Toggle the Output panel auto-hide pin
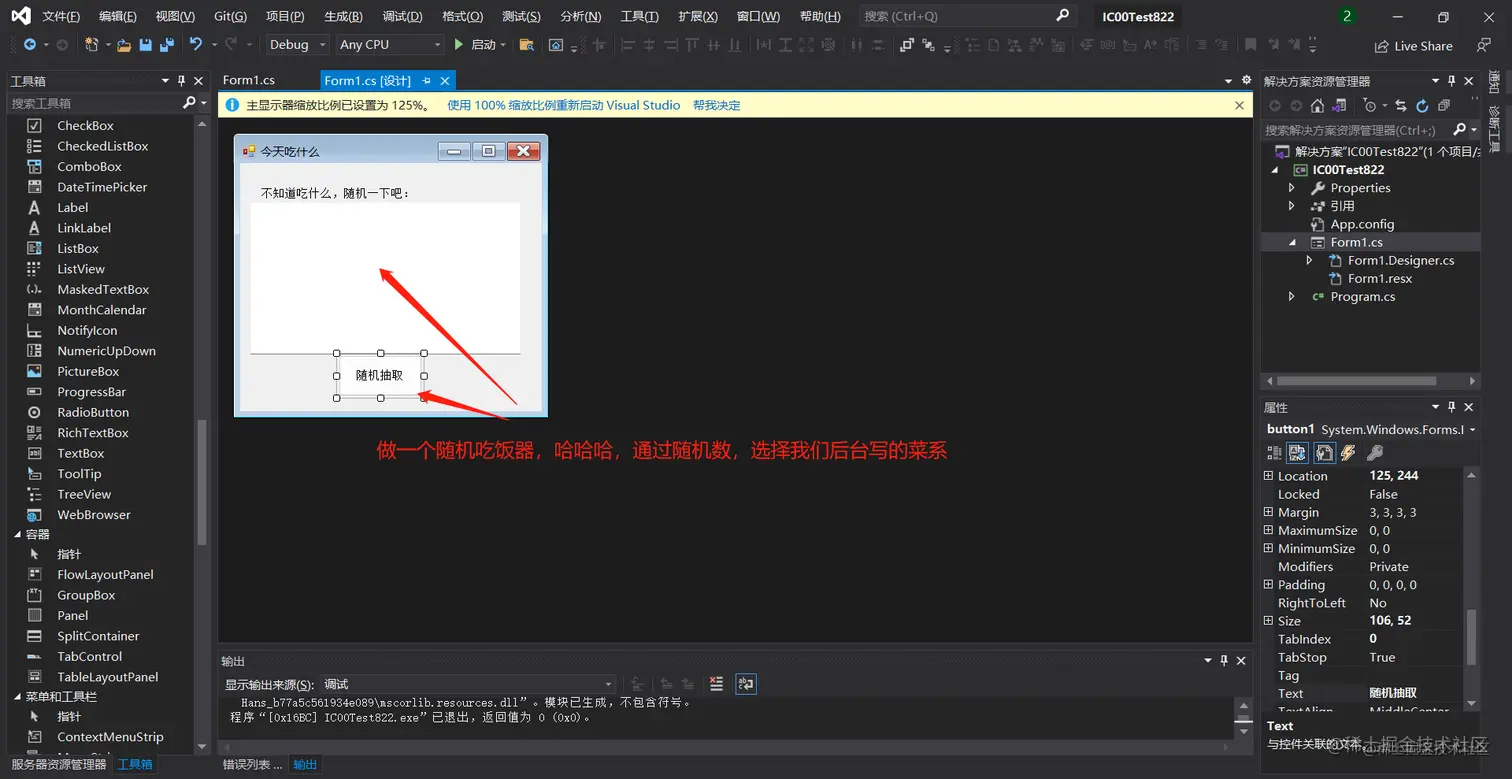 1224,661
